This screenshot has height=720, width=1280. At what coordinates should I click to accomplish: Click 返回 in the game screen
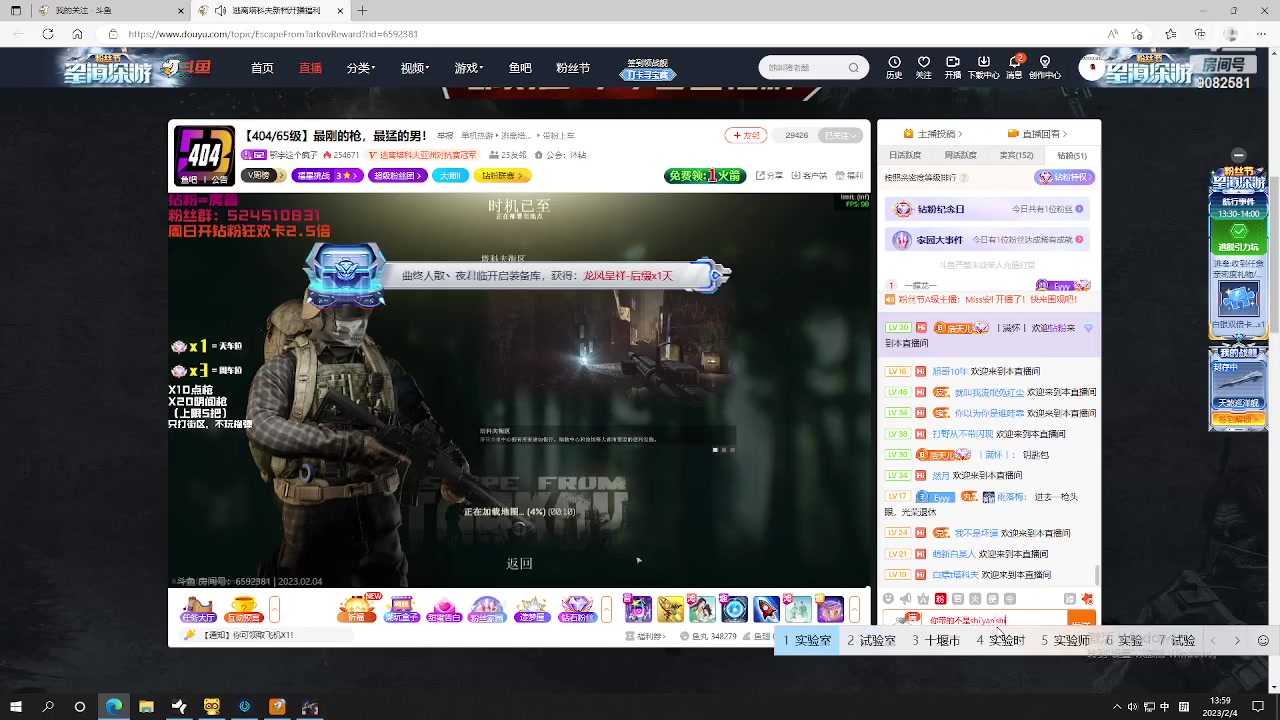tap(519, 563)
